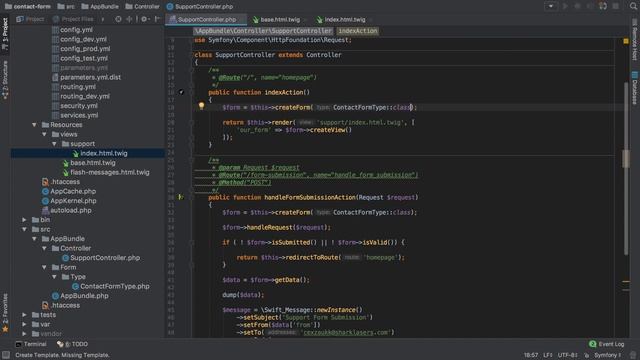
Task: Collapse the Resources folder
Action: coord(35,125)
